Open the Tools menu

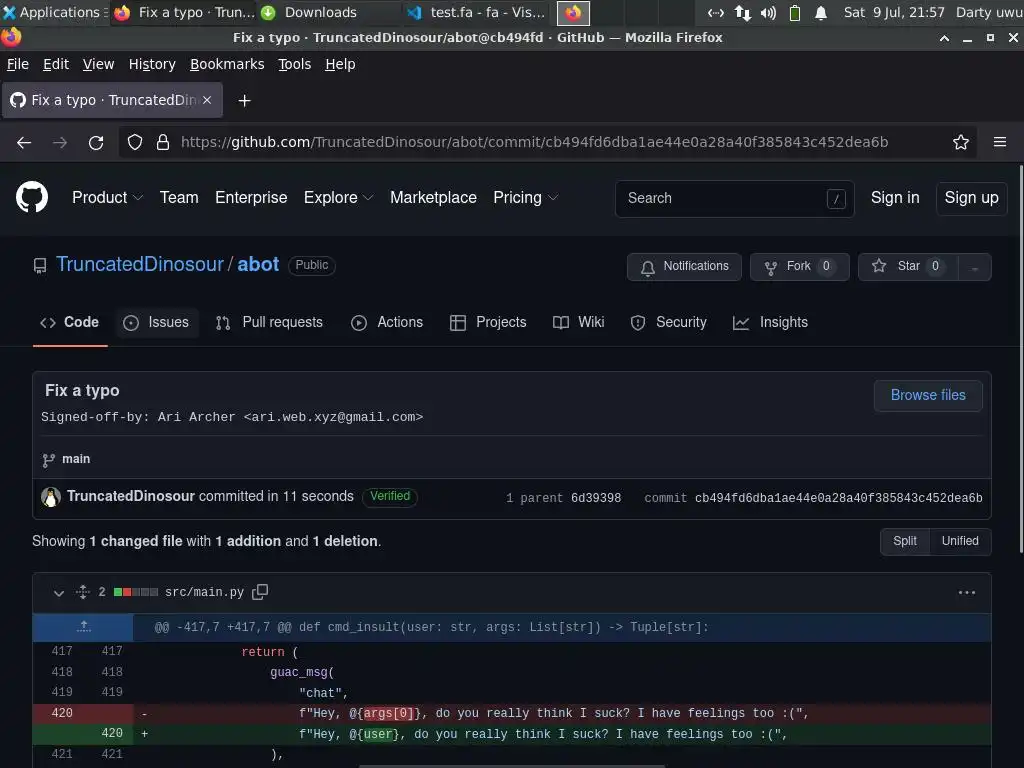295,64
